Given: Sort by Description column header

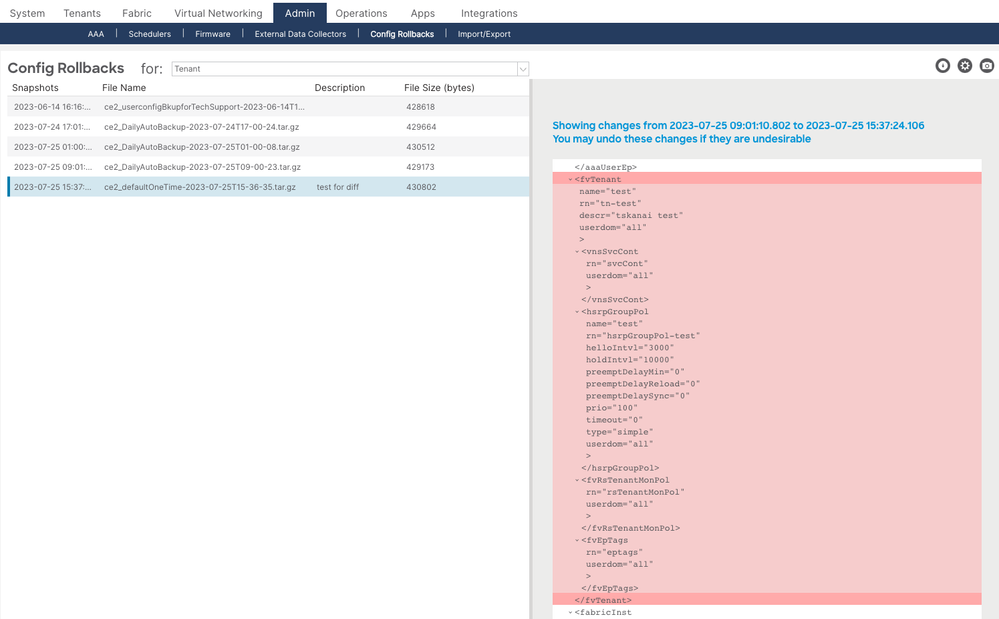Looking at the screenshot, I should click(340, 88).
